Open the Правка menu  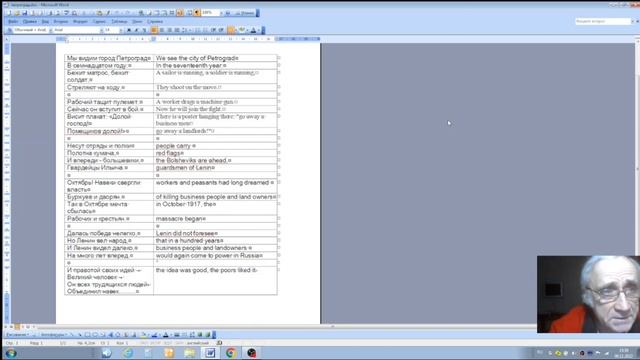point(30,21)
